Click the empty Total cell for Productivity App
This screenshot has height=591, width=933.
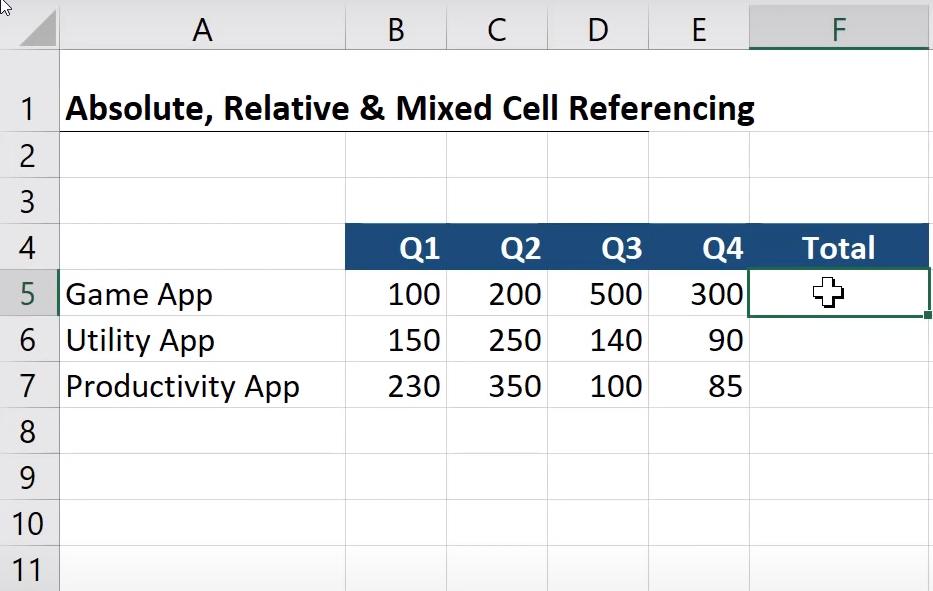(x=839, y=385)
